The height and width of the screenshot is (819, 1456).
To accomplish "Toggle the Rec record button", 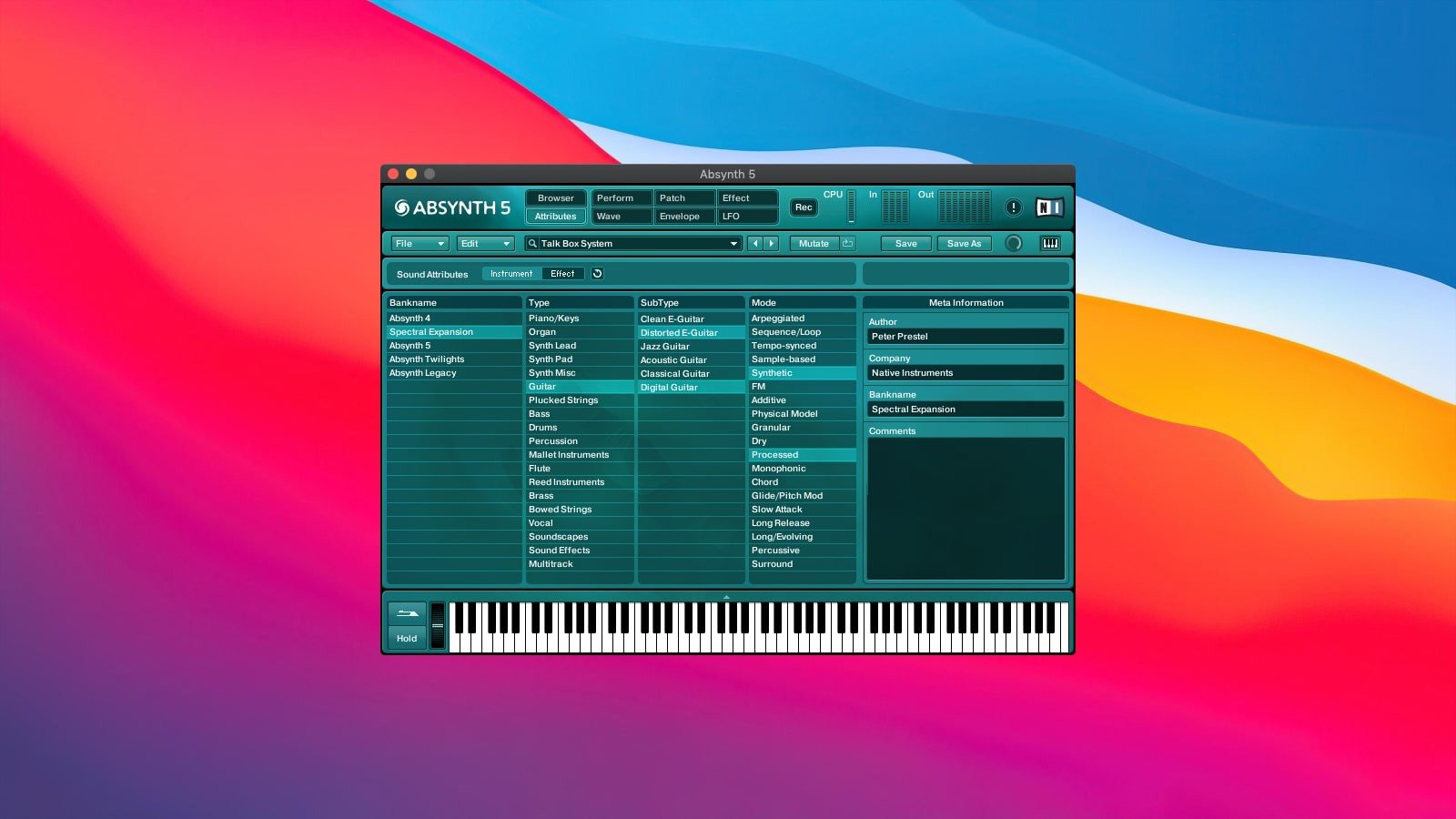I will (804, 207).
